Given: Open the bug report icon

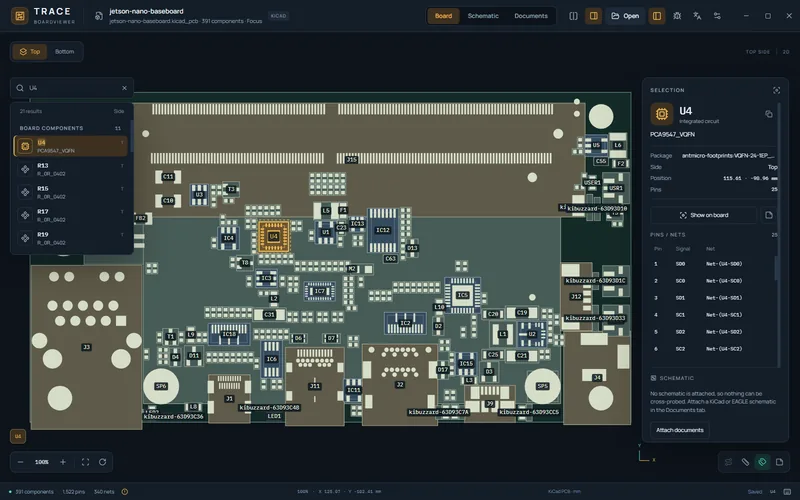Looking at the screenshot, I should tap(677, 16).
